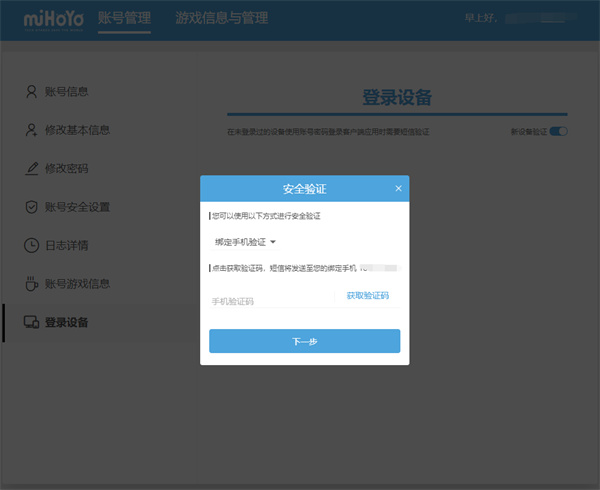Click the devices icon beside 登录设备
The image size is (600, 490).
(x=31, y=322)
